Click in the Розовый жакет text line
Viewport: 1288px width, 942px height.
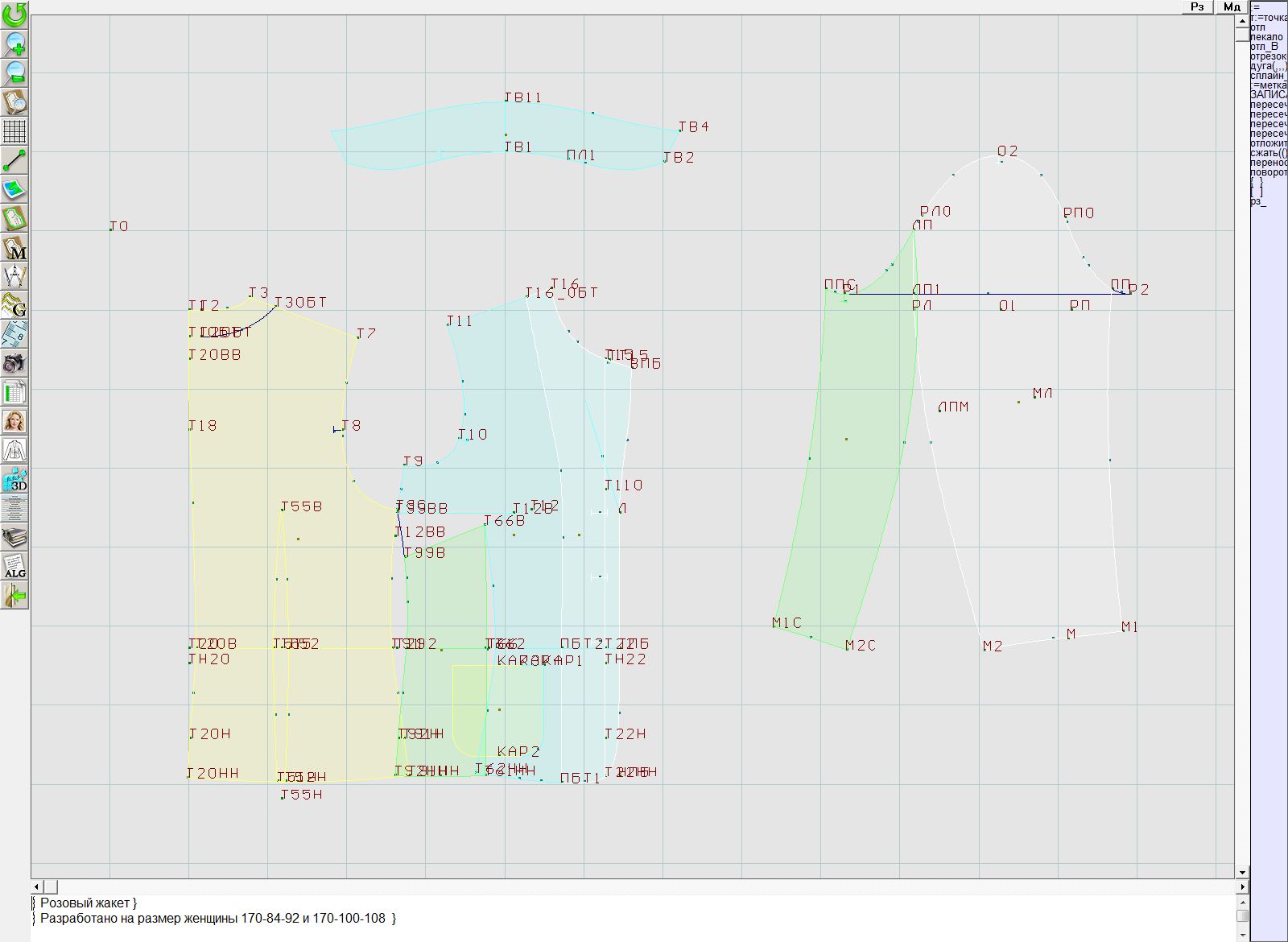[x=89, y=903]
